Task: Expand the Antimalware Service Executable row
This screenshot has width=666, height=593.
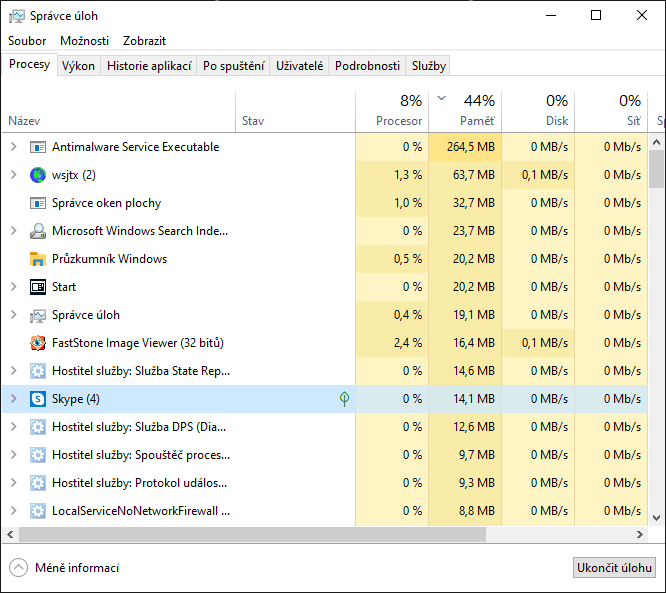Action: pyautogui.click(x=13, y=147)
